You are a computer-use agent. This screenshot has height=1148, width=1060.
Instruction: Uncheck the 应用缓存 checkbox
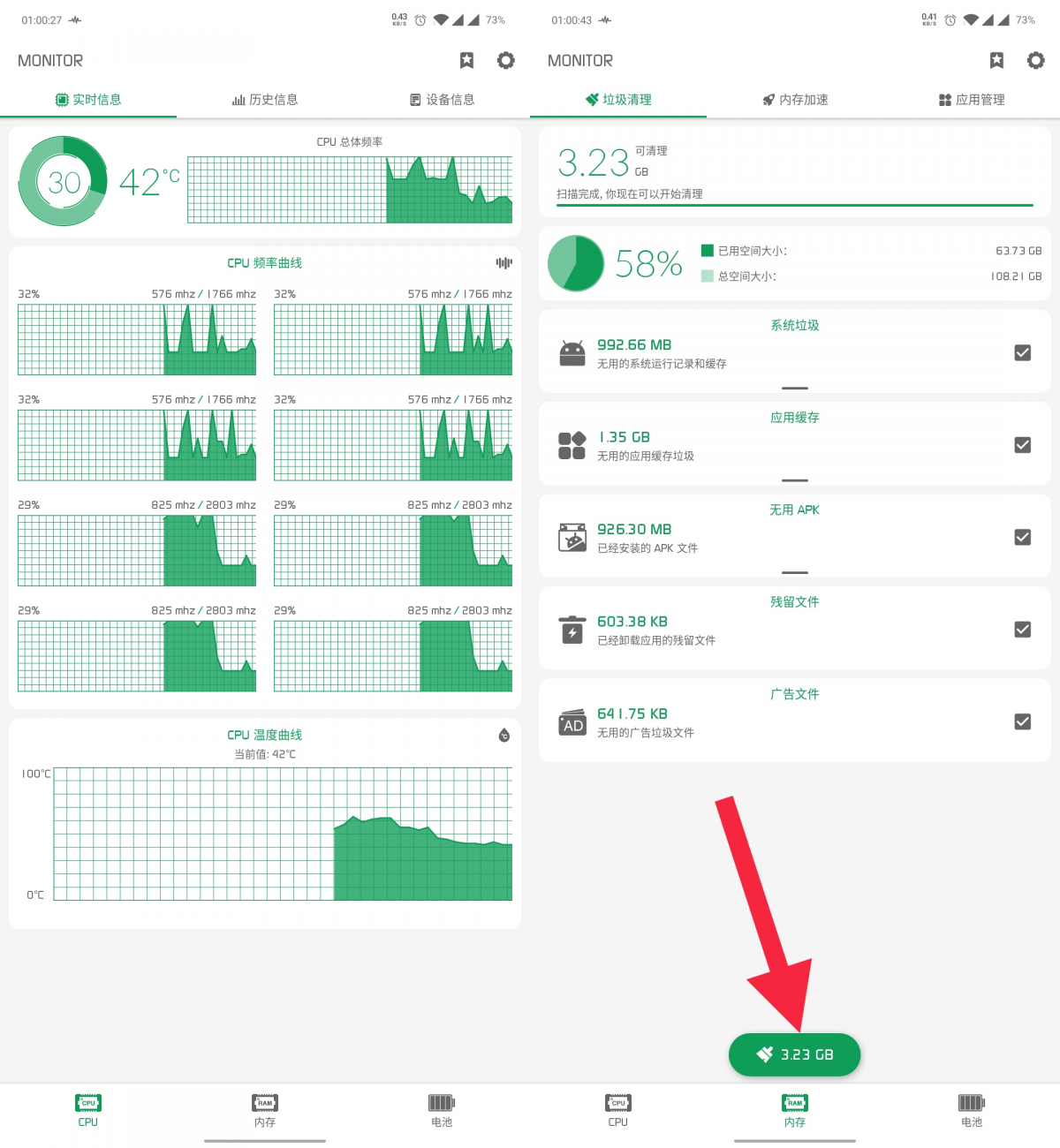(1023, 445)
